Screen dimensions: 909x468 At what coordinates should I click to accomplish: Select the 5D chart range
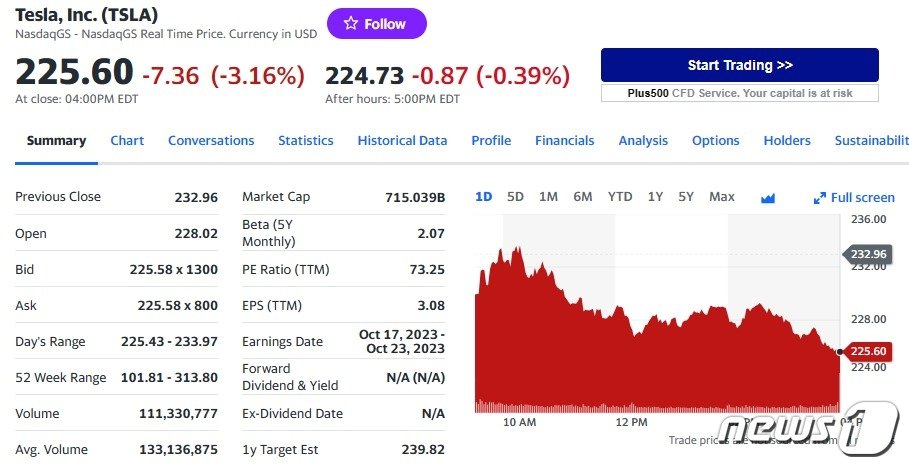coord(515,197)
